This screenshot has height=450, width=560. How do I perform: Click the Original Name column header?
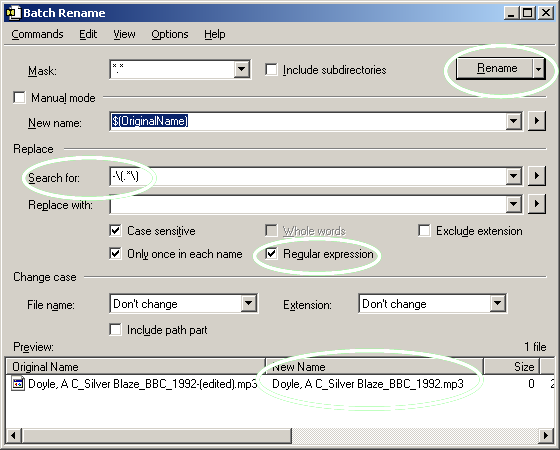(x=135, y=367)
